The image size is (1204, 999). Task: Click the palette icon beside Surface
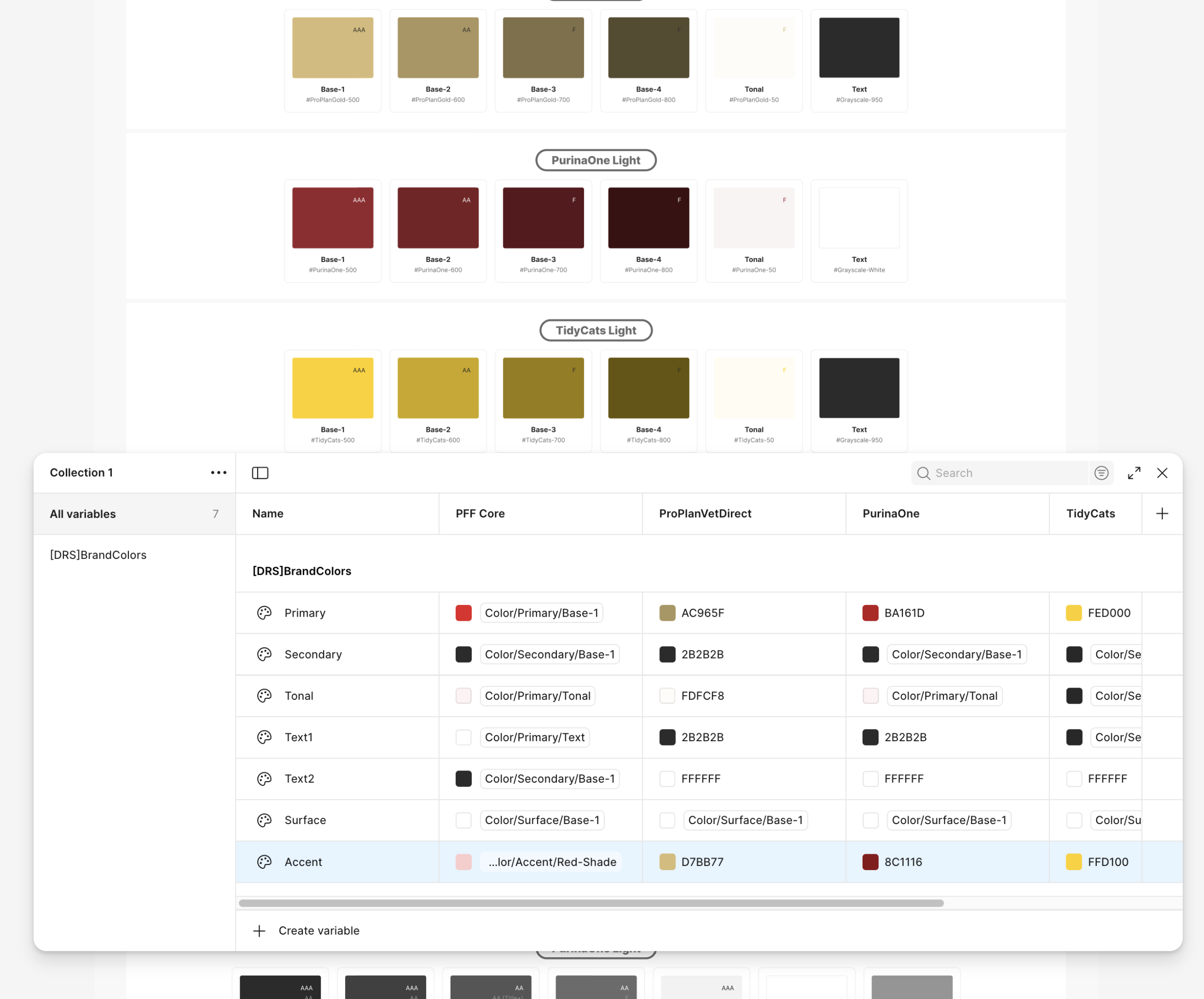click(x=264, y=820)
